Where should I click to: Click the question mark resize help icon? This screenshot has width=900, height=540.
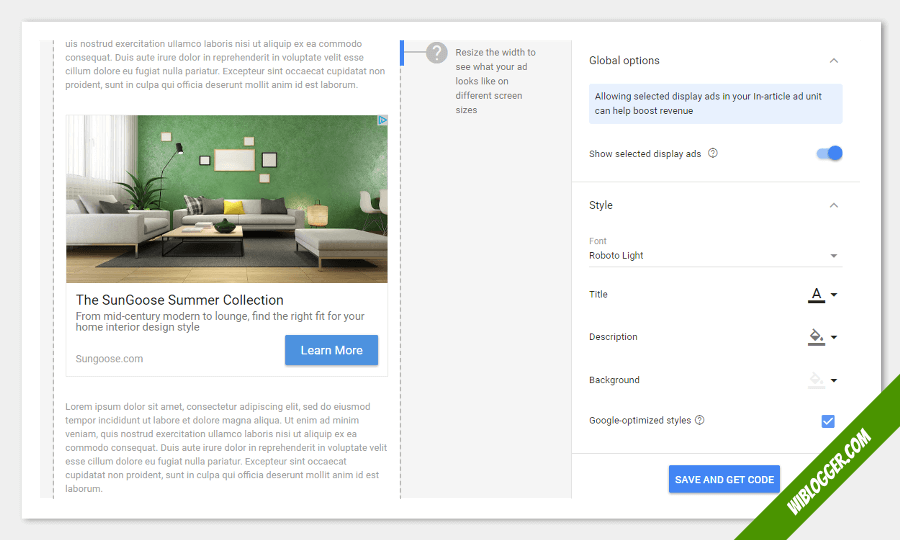(437, 53)
